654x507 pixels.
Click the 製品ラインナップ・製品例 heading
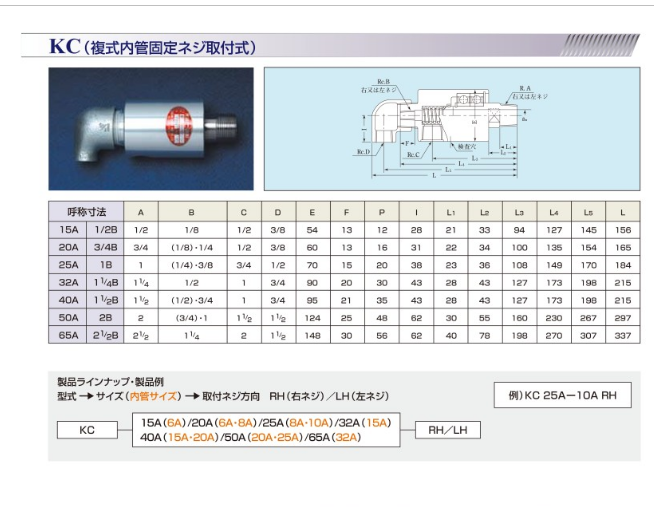(x=110, y=382)
